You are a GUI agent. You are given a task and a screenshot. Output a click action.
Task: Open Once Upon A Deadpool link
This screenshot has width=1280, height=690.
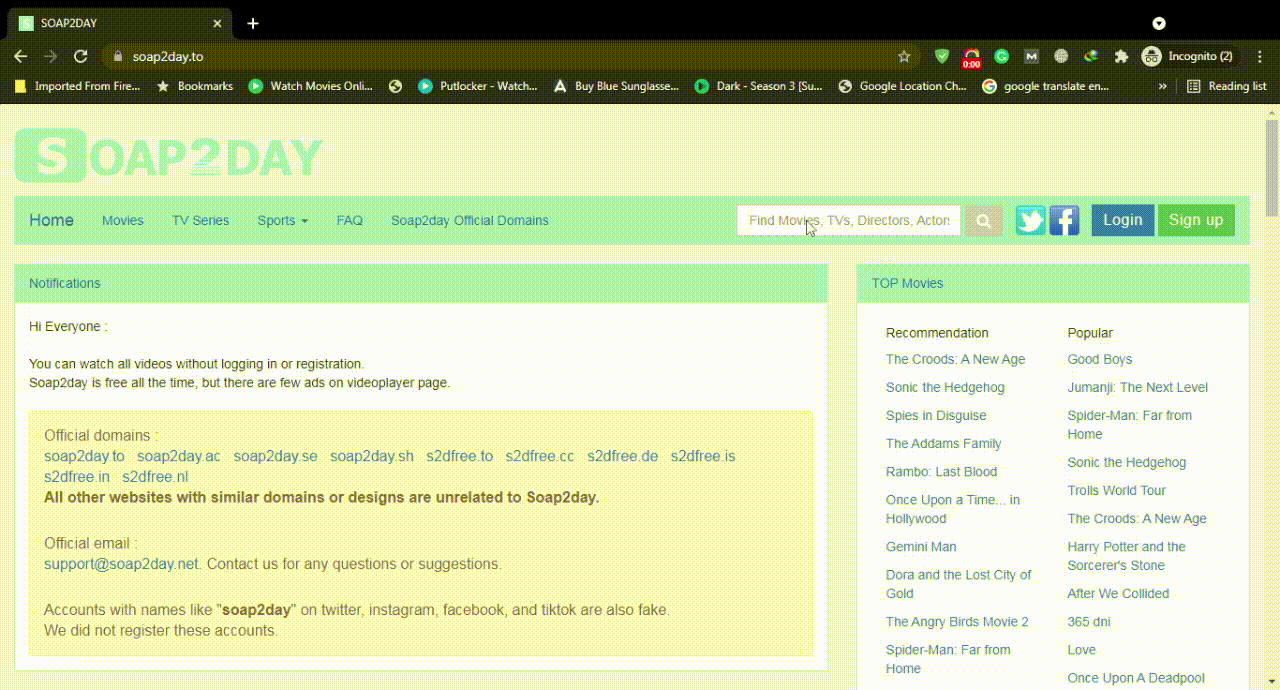[x=1136, y=678]
